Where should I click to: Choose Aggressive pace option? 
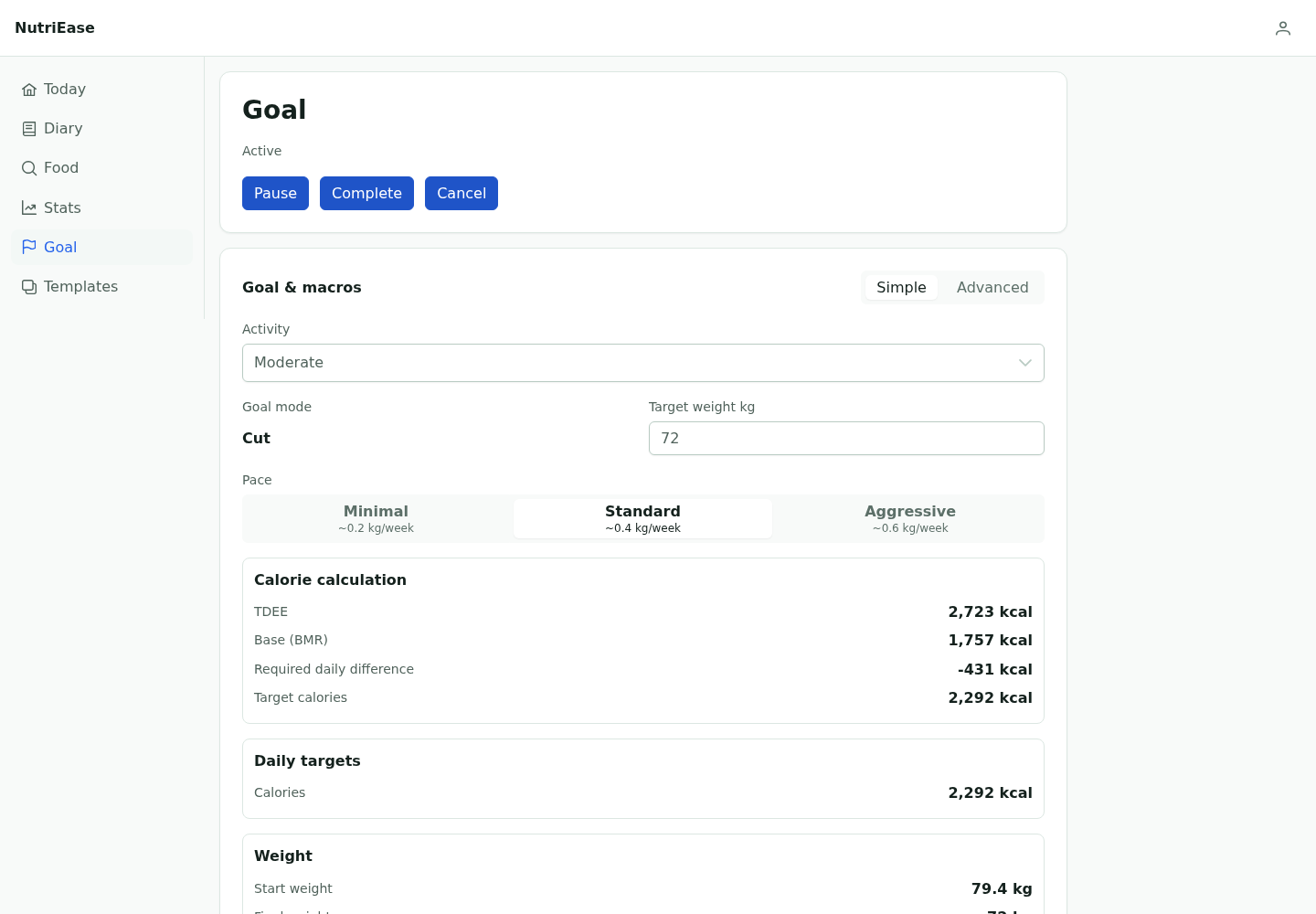(x=910, y=519)
